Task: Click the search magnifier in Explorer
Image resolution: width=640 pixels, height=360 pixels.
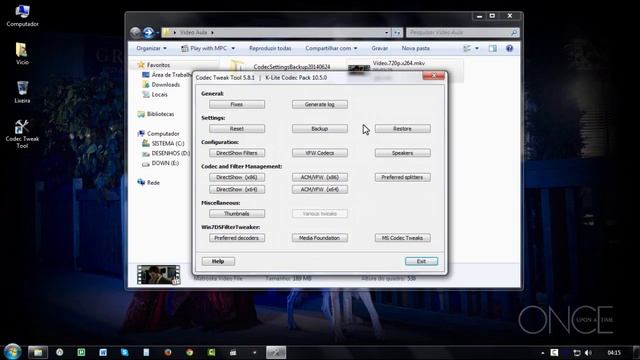Action: (x=514, y=32)
